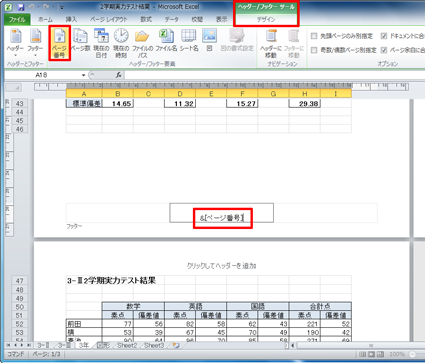
Task: Switch to the 図形 sheet tab
Action: point(103,345)
